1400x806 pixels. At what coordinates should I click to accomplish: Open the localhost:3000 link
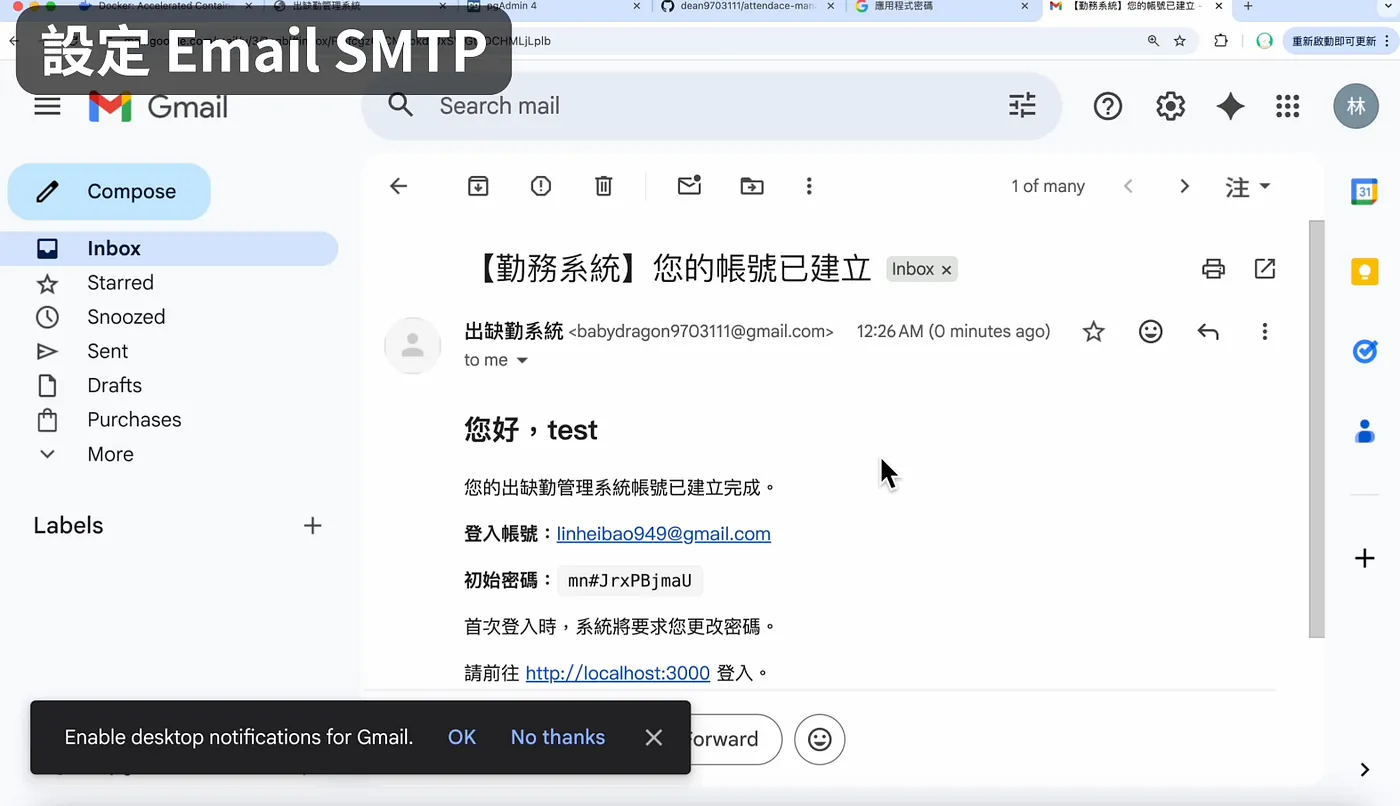tap(618, 673)
